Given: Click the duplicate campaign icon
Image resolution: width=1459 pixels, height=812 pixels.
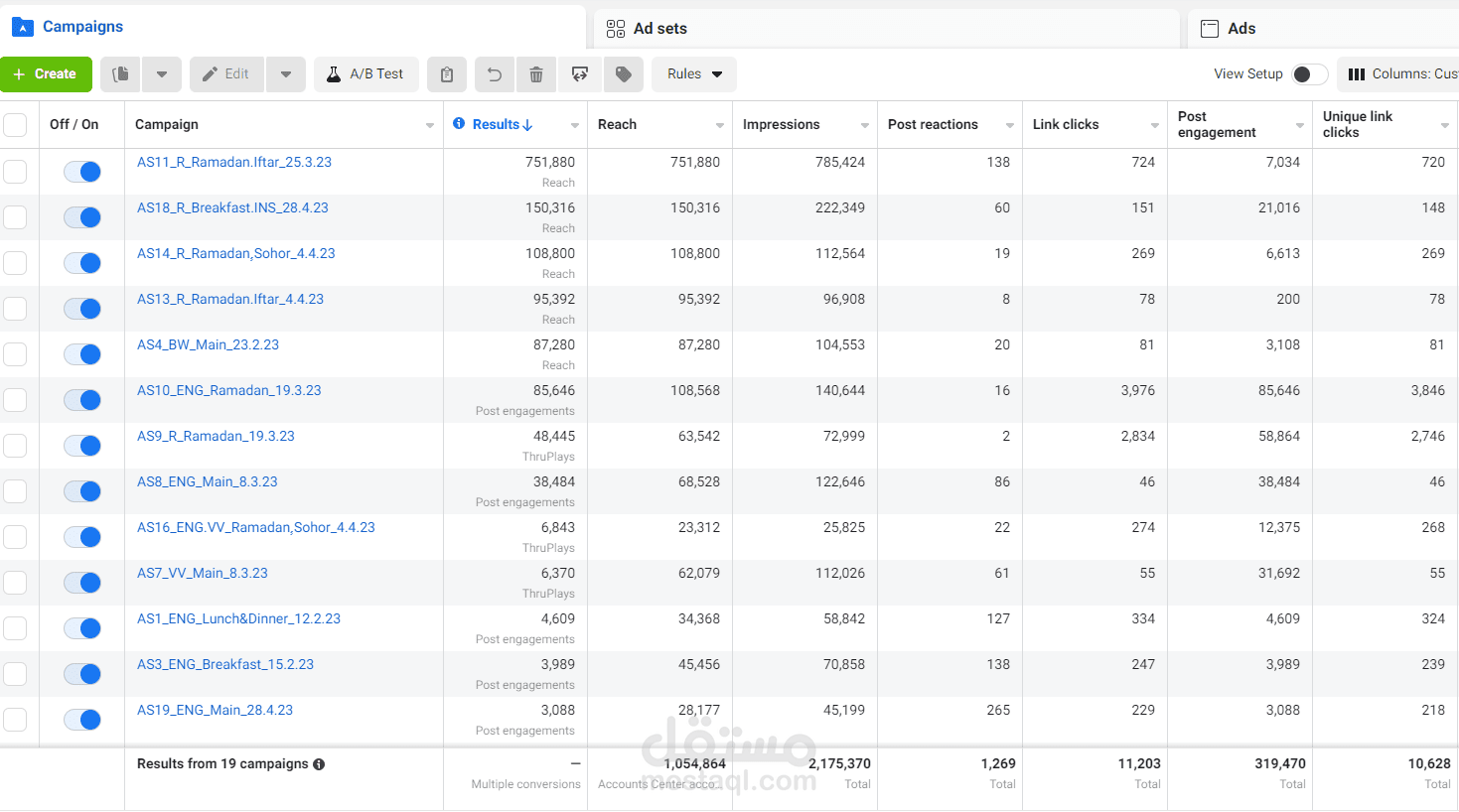Looking at the screenshot, I should point(121,74).
